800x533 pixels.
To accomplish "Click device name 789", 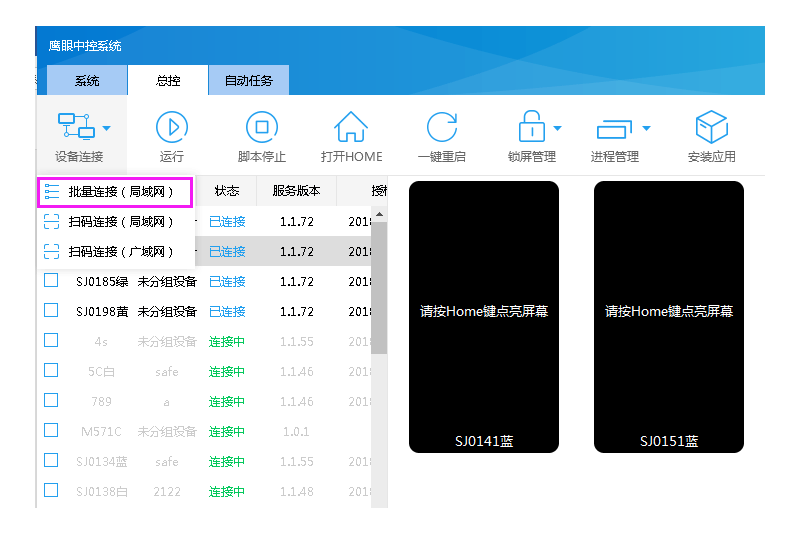I will (102, 402).
